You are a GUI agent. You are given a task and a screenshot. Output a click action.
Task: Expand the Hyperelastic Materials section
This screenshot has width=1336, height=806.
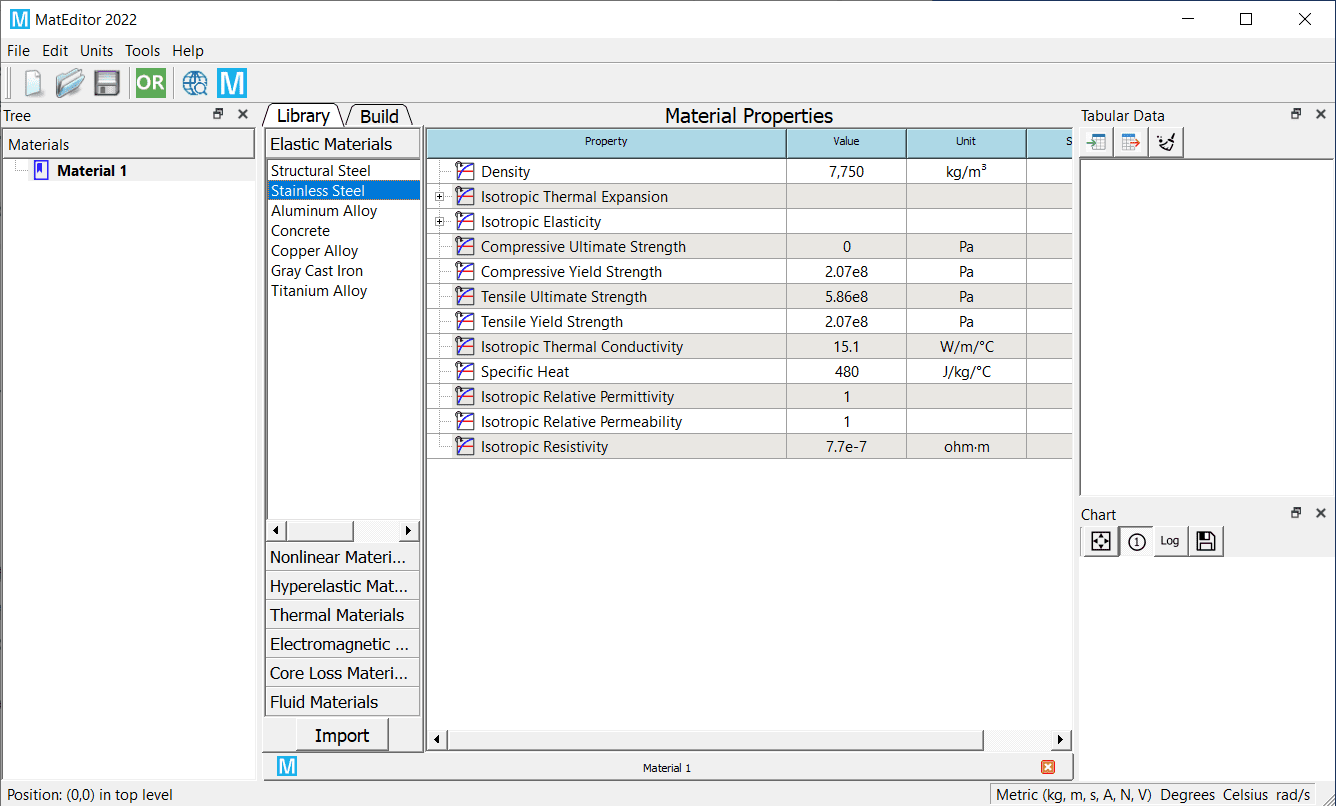(343, 586)
